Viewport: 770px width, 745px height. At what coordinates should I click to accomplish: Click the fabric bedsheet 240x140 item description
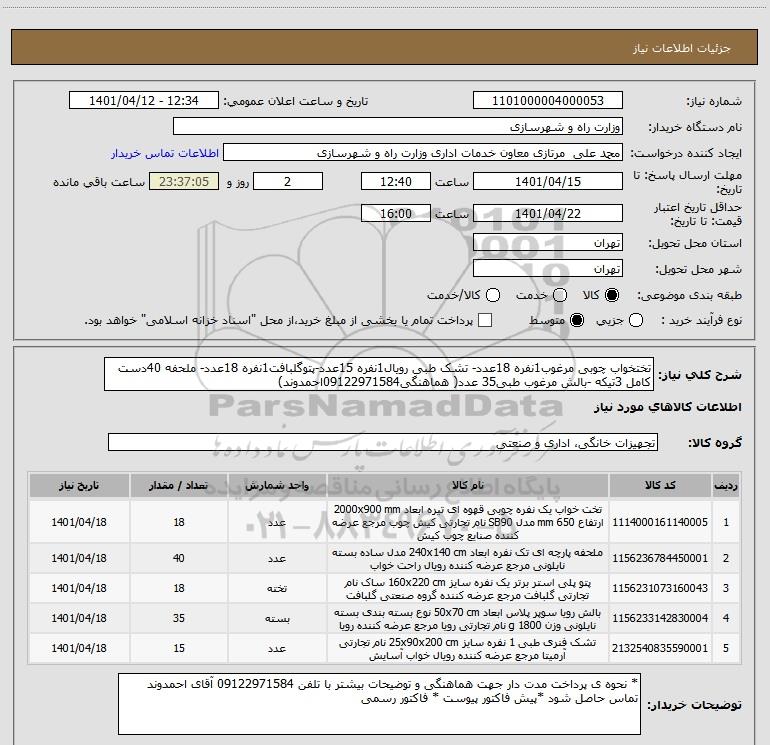468,558
